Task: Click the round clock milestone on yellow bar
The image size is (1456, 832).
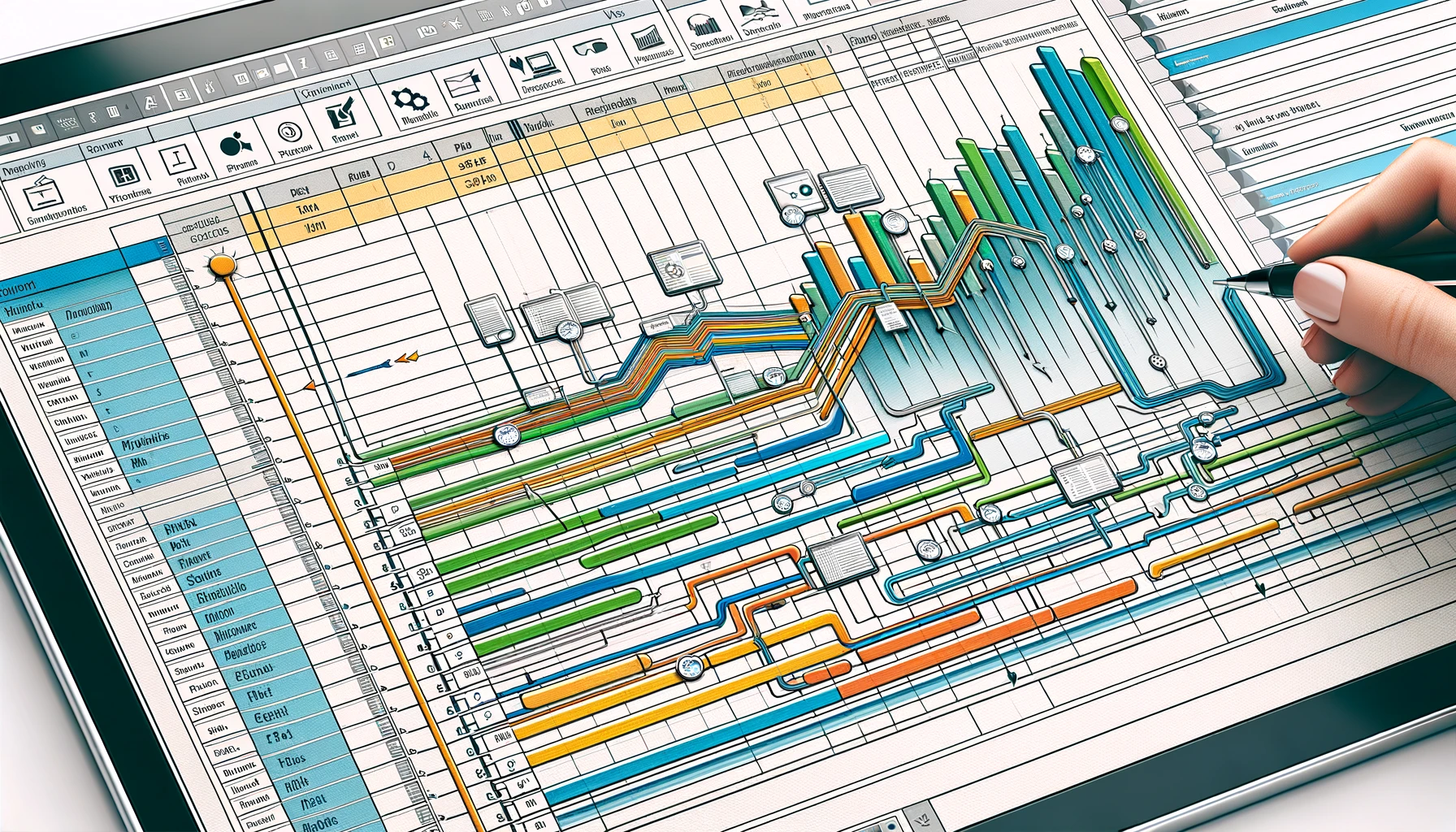Action: (689, 667)
